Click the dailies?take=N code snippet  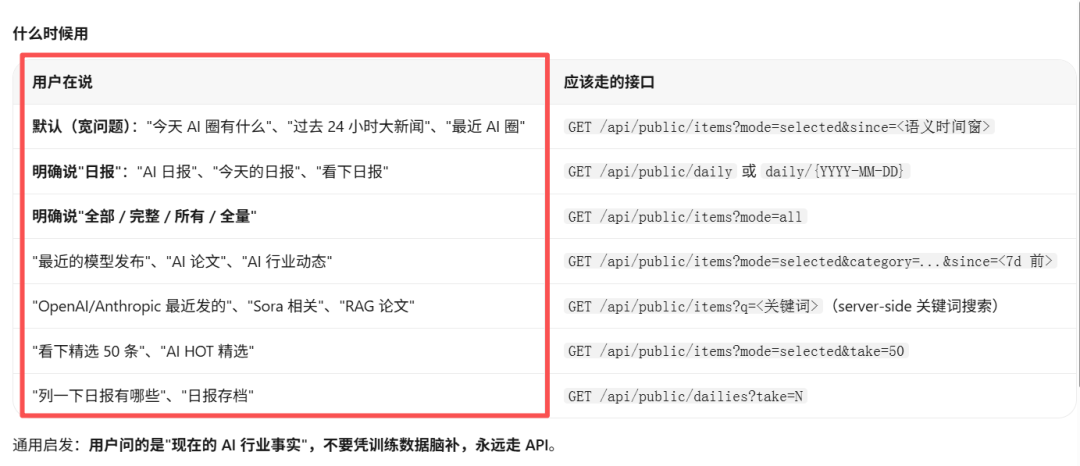[685, 396]
